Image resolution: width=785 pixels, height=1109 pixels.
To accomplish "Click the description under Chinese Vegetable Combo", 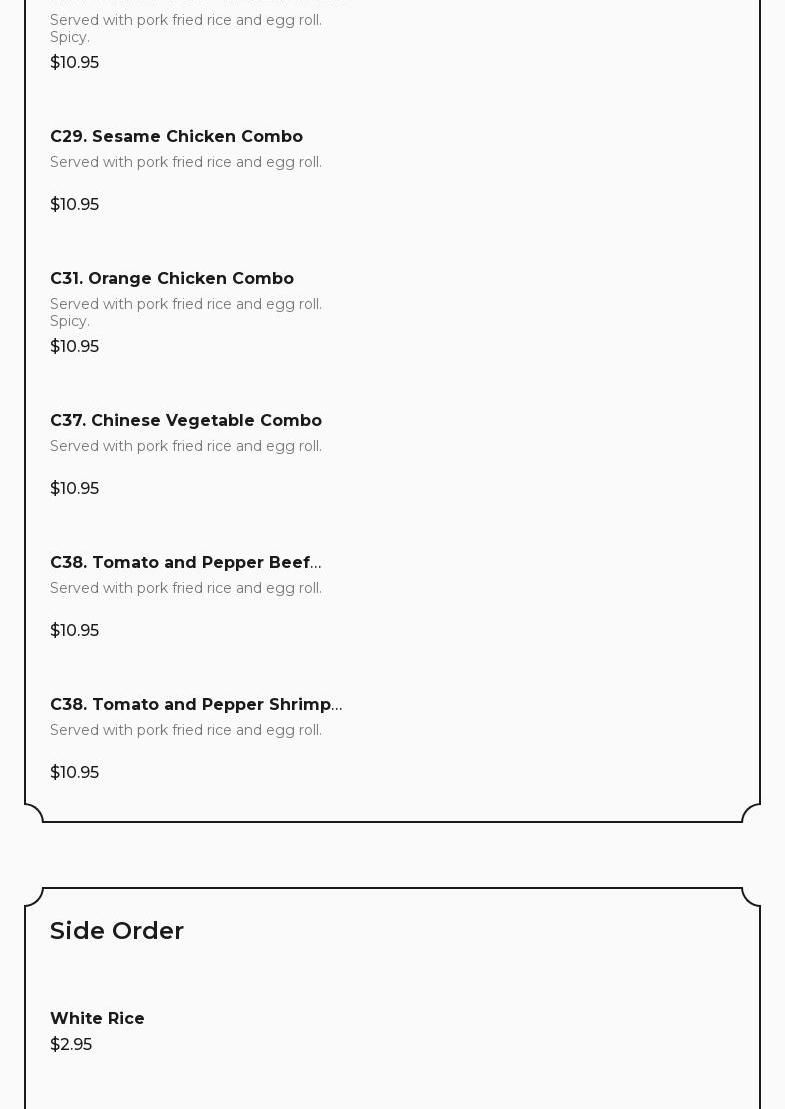I will (186, 446).
